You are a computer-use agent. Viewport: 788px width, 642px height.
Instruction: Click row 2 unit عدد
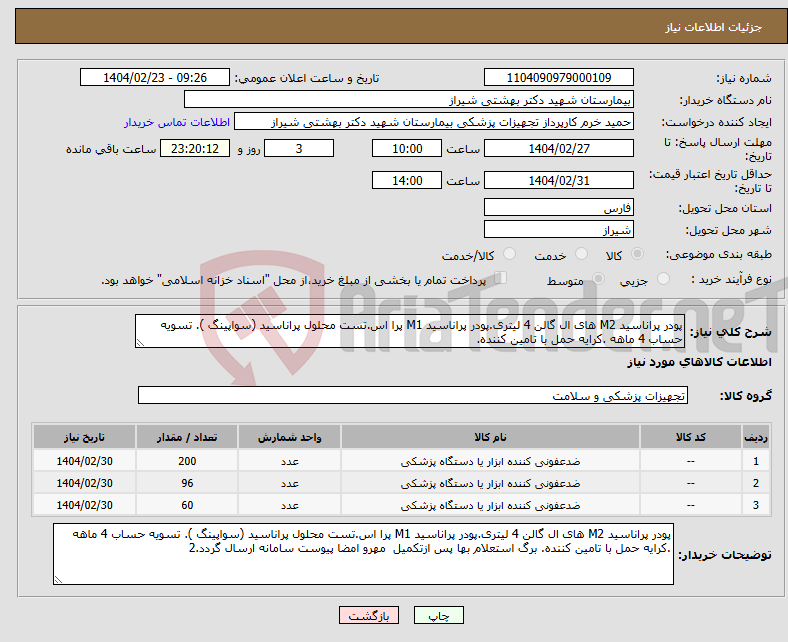(289, 483)
